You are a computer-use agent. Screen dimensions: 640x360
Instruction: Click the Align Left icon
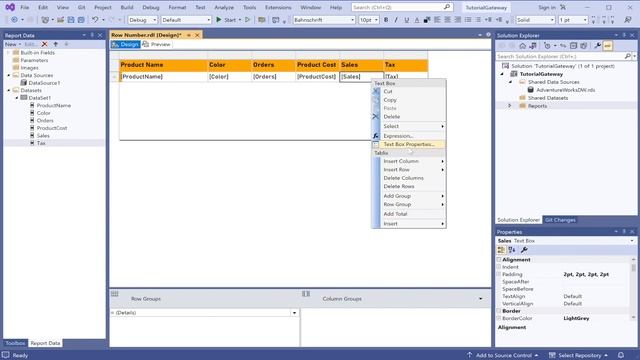pyautogui.click(x=437, y=20)
